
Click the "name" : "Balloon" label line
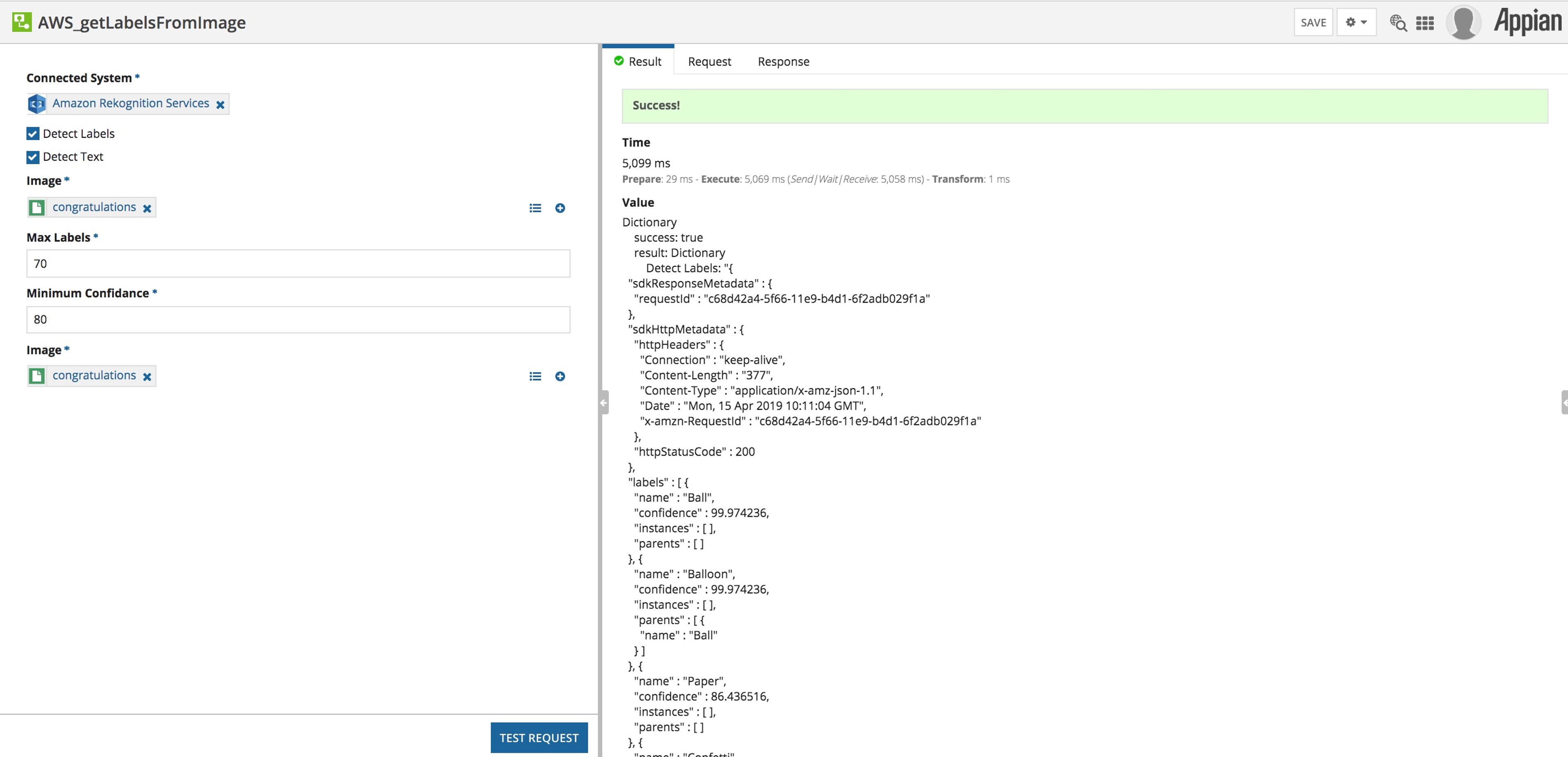coord(684,574)
